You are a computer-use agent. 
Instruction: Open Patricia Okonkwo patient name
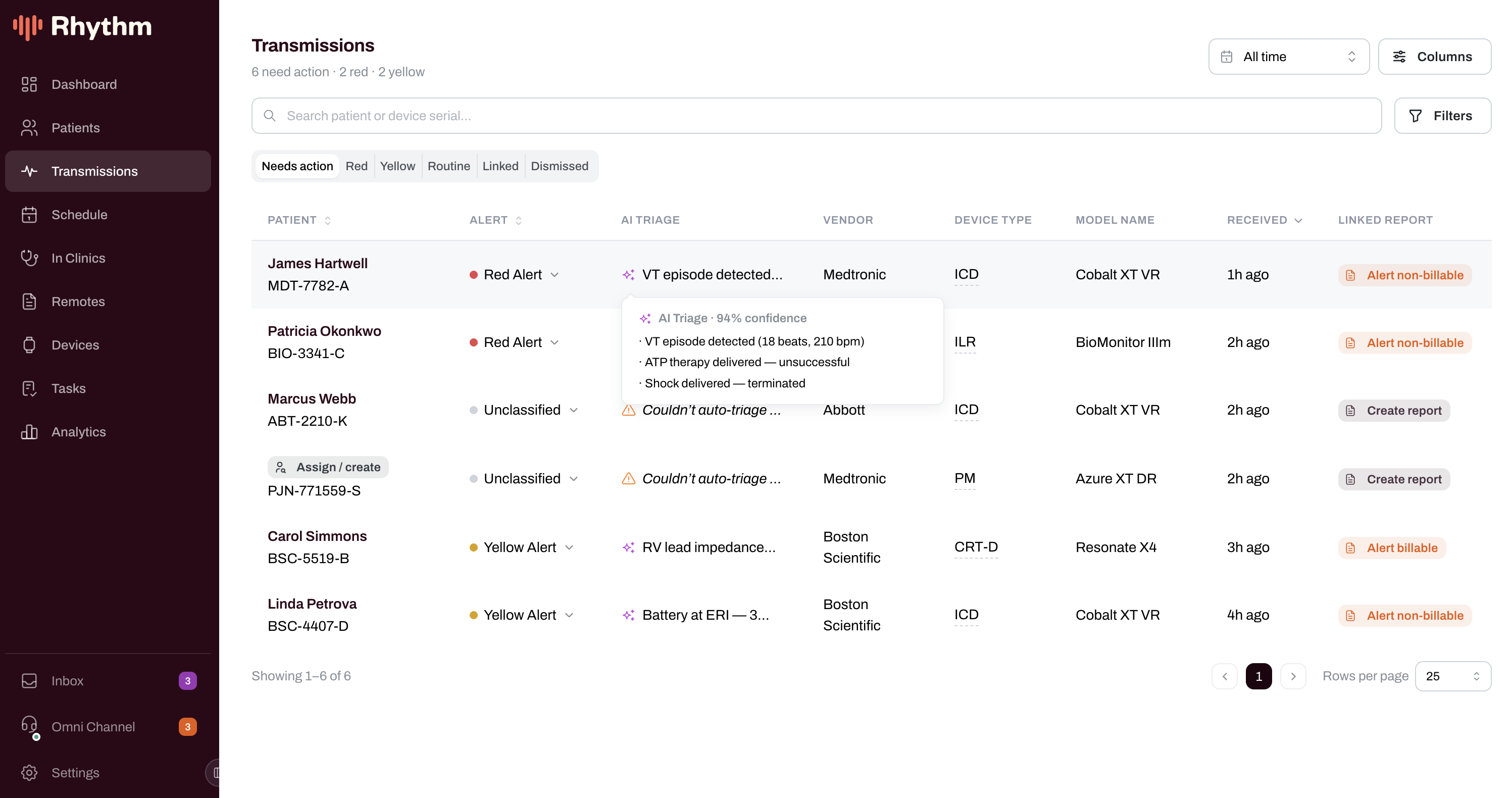[324, 331]
